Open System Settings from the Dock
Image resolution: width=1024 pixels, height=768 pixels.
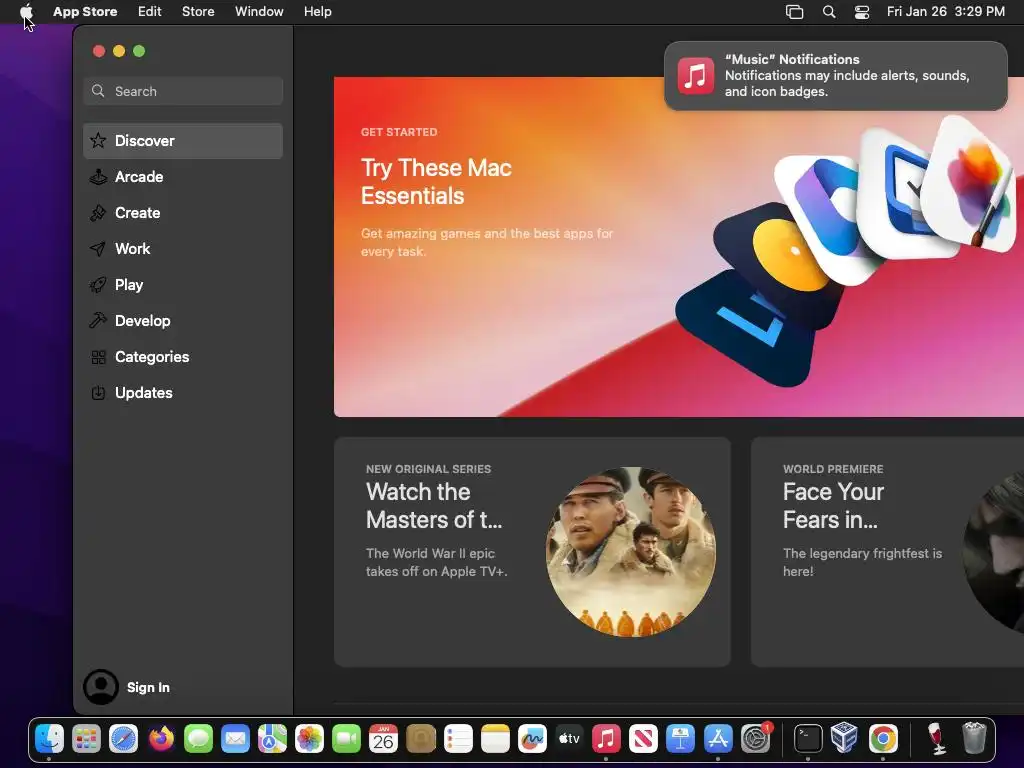tap(755, 739)
